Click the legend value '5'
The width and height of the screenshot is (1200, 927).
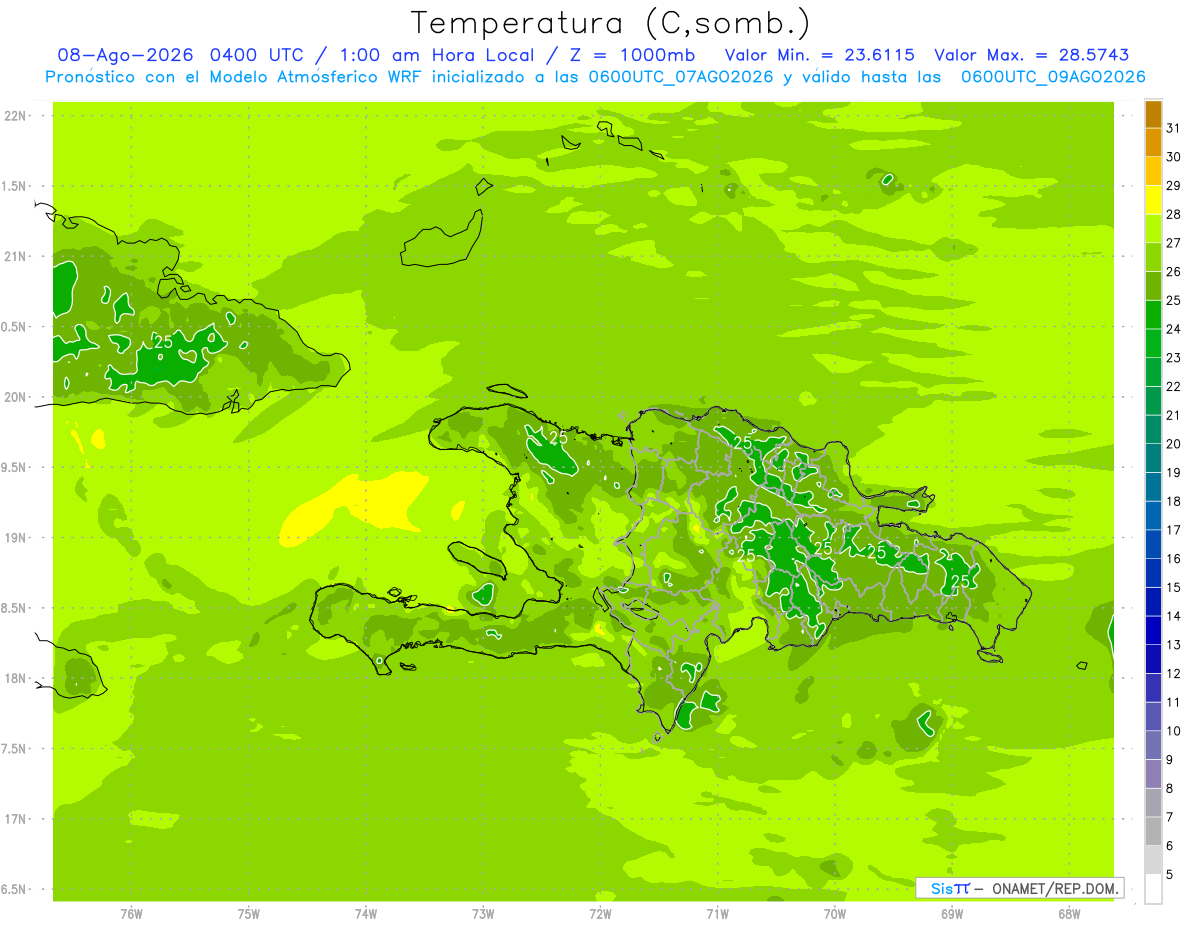pos(1169,874)
